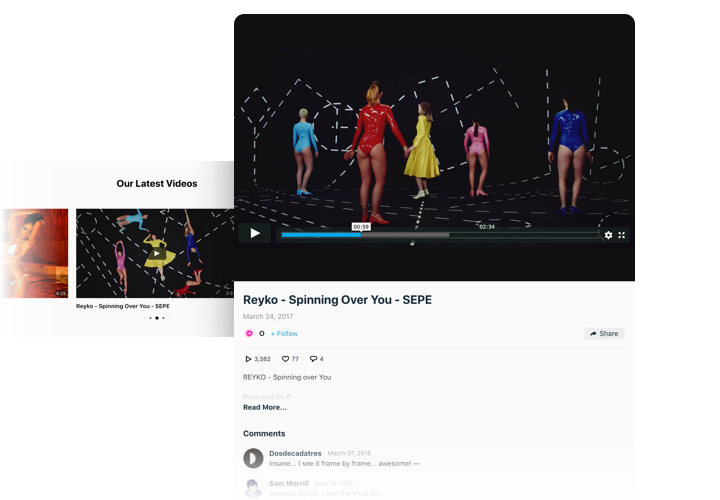Select the last carousel pagination dot
Viewport: 720px width, 500px height.
[169, 318]
